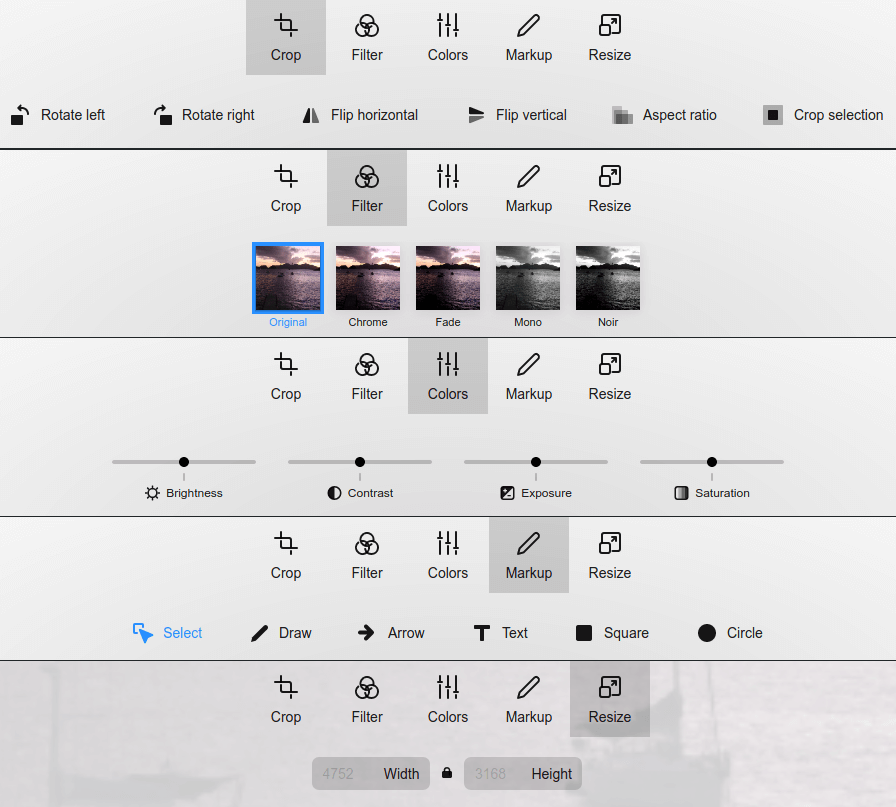Rotate the image right

163,115
